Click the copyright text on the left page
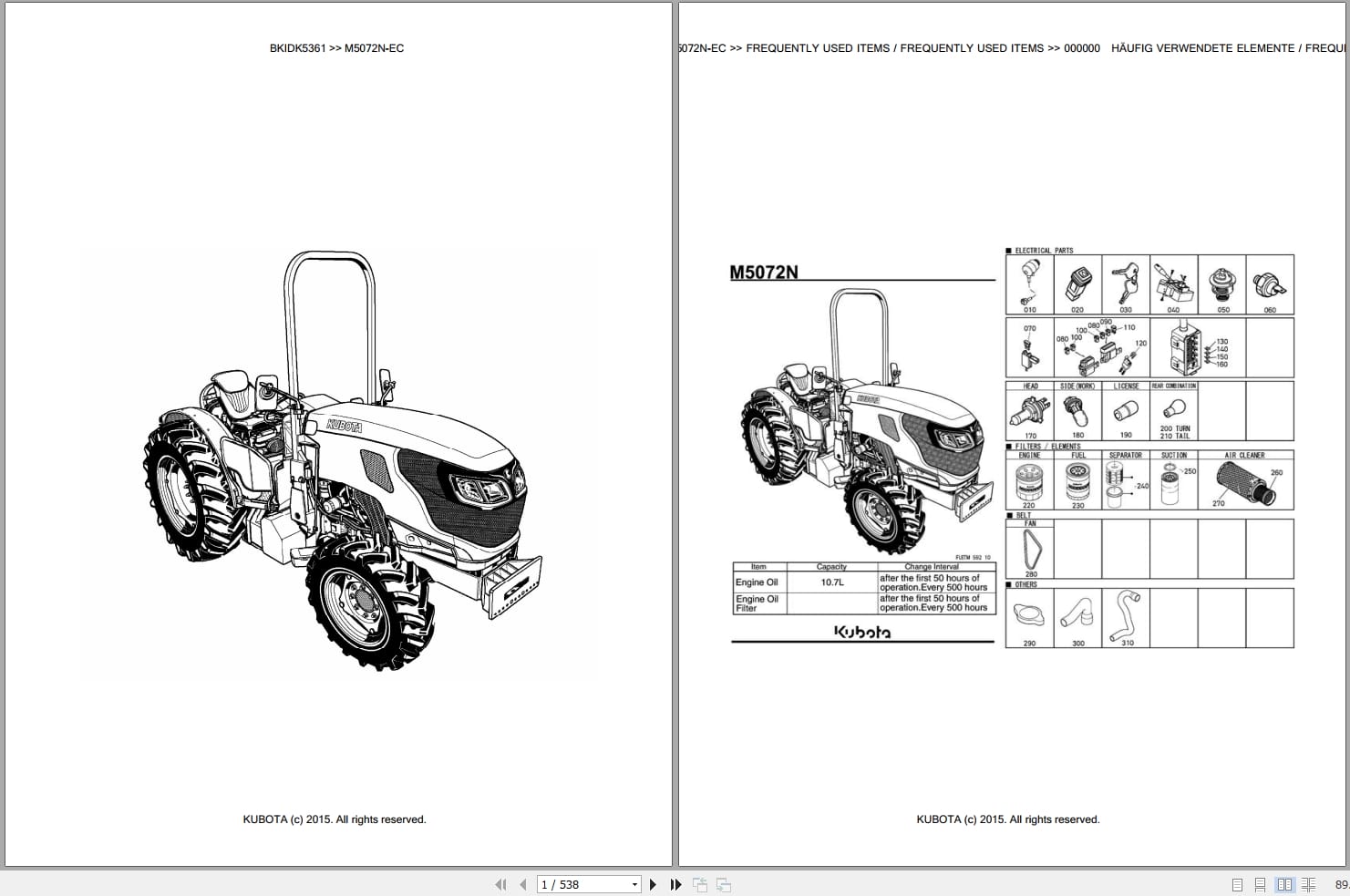 335,819
